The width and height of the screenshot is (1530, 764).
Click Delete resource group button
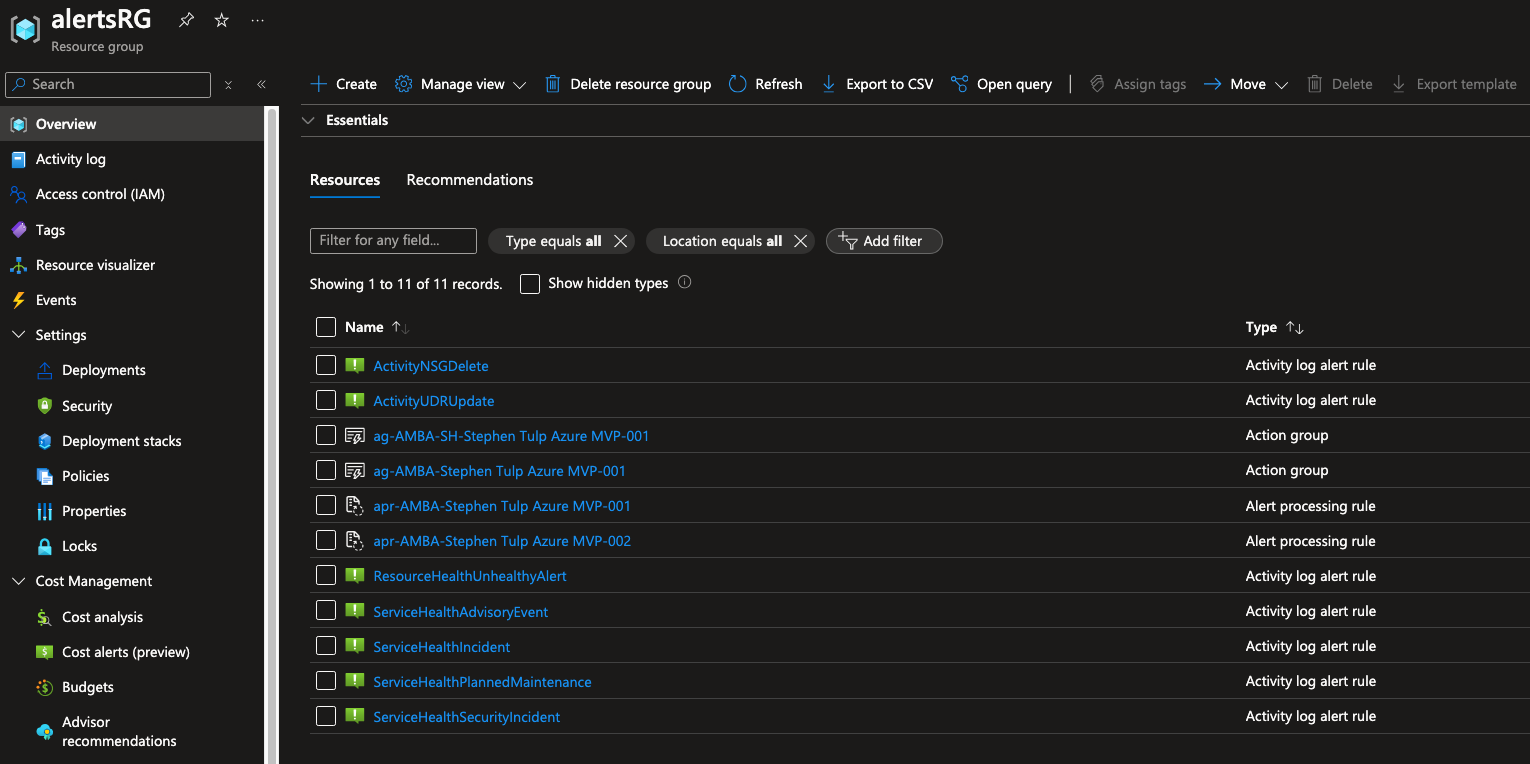[628, 84]
